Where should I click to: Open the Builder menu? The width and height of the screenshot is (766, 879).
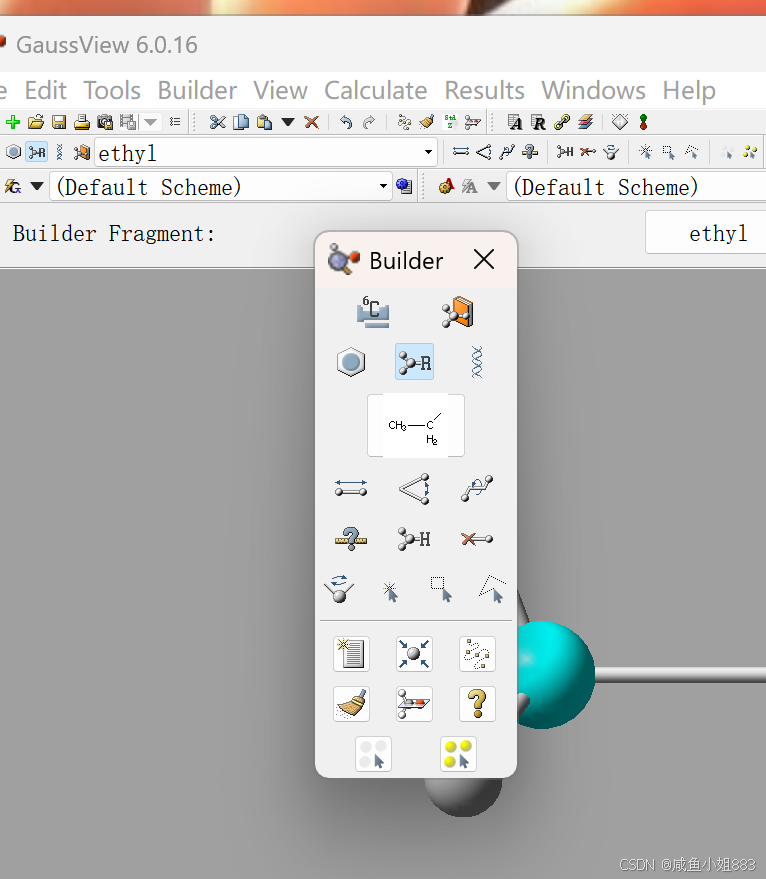click(197, 90)
